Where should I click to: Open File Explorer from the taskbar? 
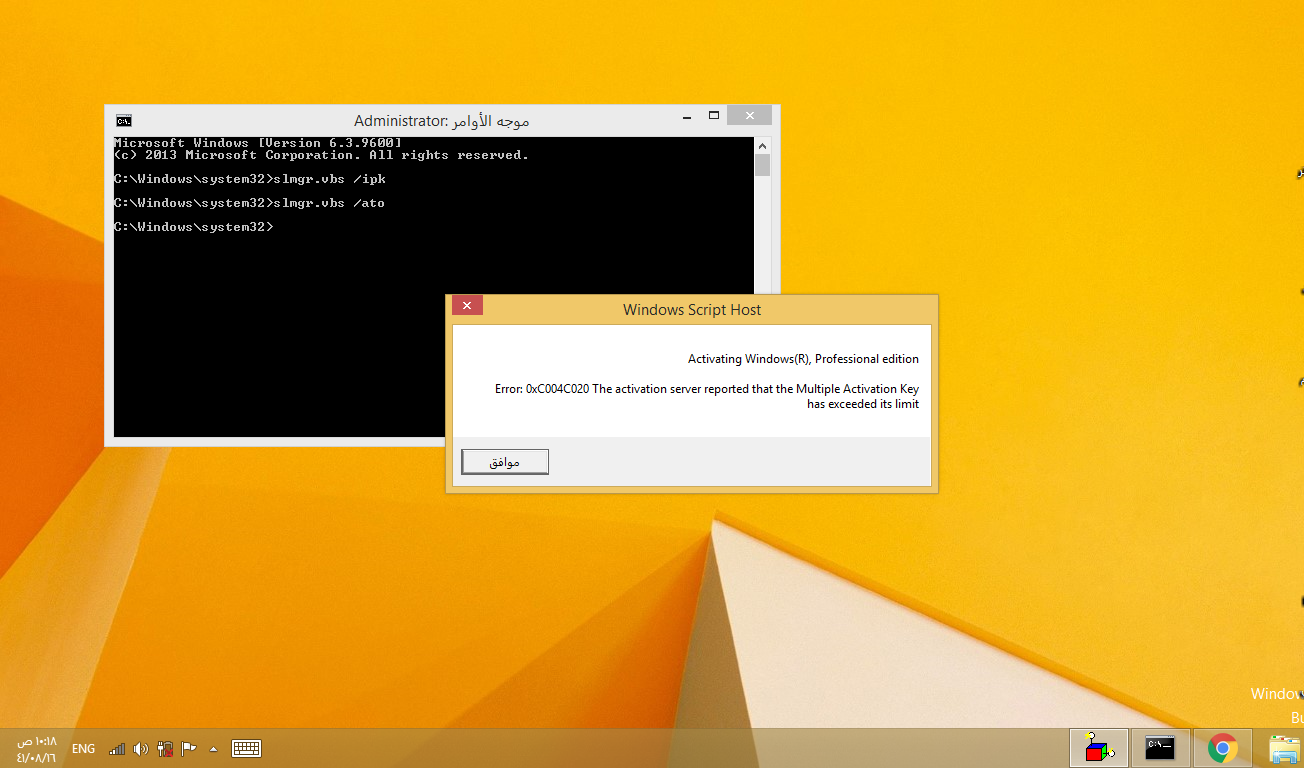click(x=1284, y=748)
